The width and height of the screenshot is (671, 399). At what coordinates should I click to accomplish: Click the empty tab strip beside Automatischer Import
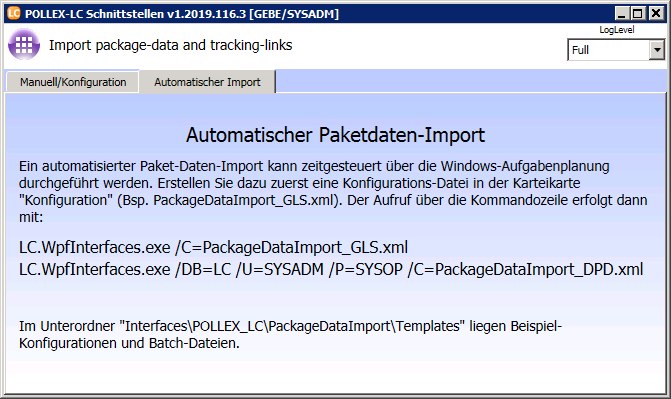coord(471,81)
